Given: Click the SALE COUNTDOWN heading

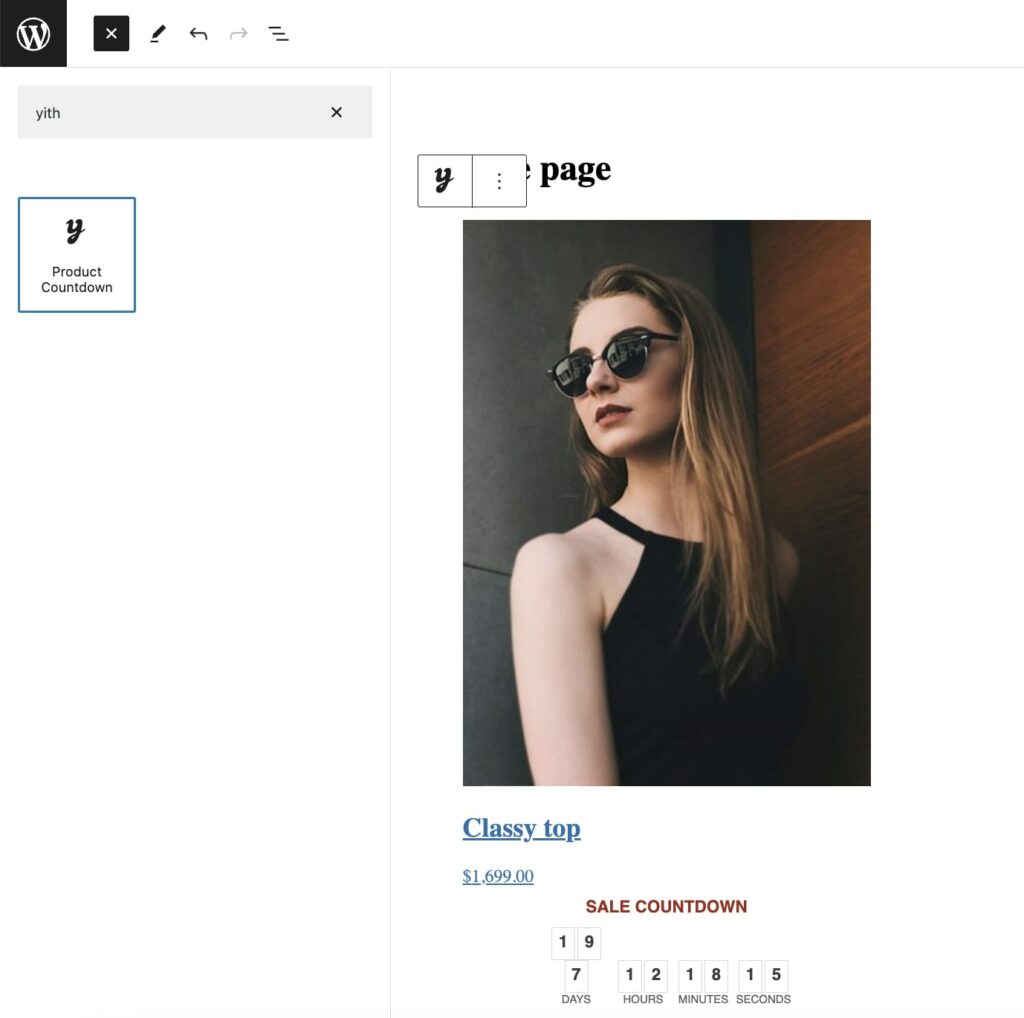Looking at the screenshot, I should pos(666,906).
